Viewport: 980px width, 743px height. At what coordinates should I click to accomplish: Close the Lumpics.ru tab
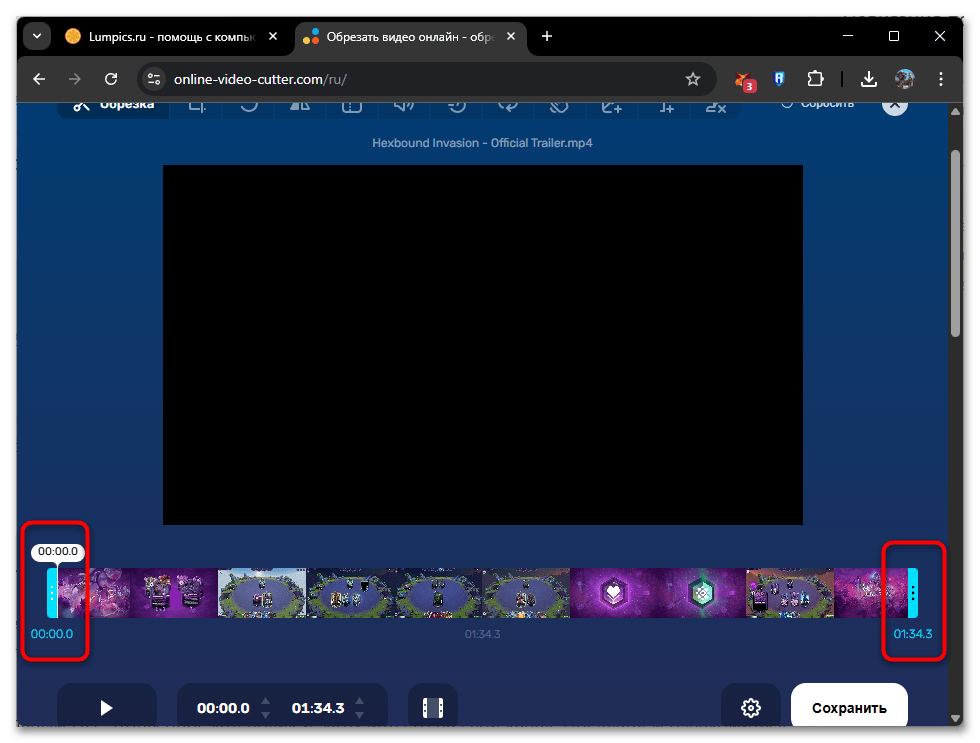pos(272,36)
